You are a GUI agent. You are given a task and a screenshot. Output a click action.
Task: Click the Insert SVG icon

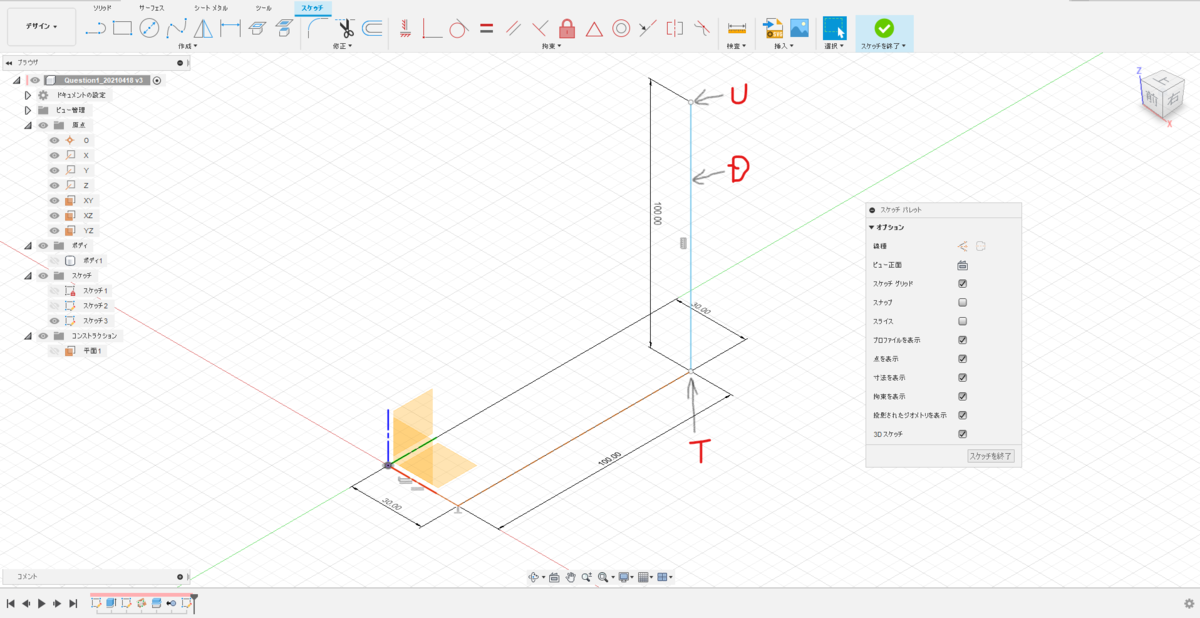(772, 28)
